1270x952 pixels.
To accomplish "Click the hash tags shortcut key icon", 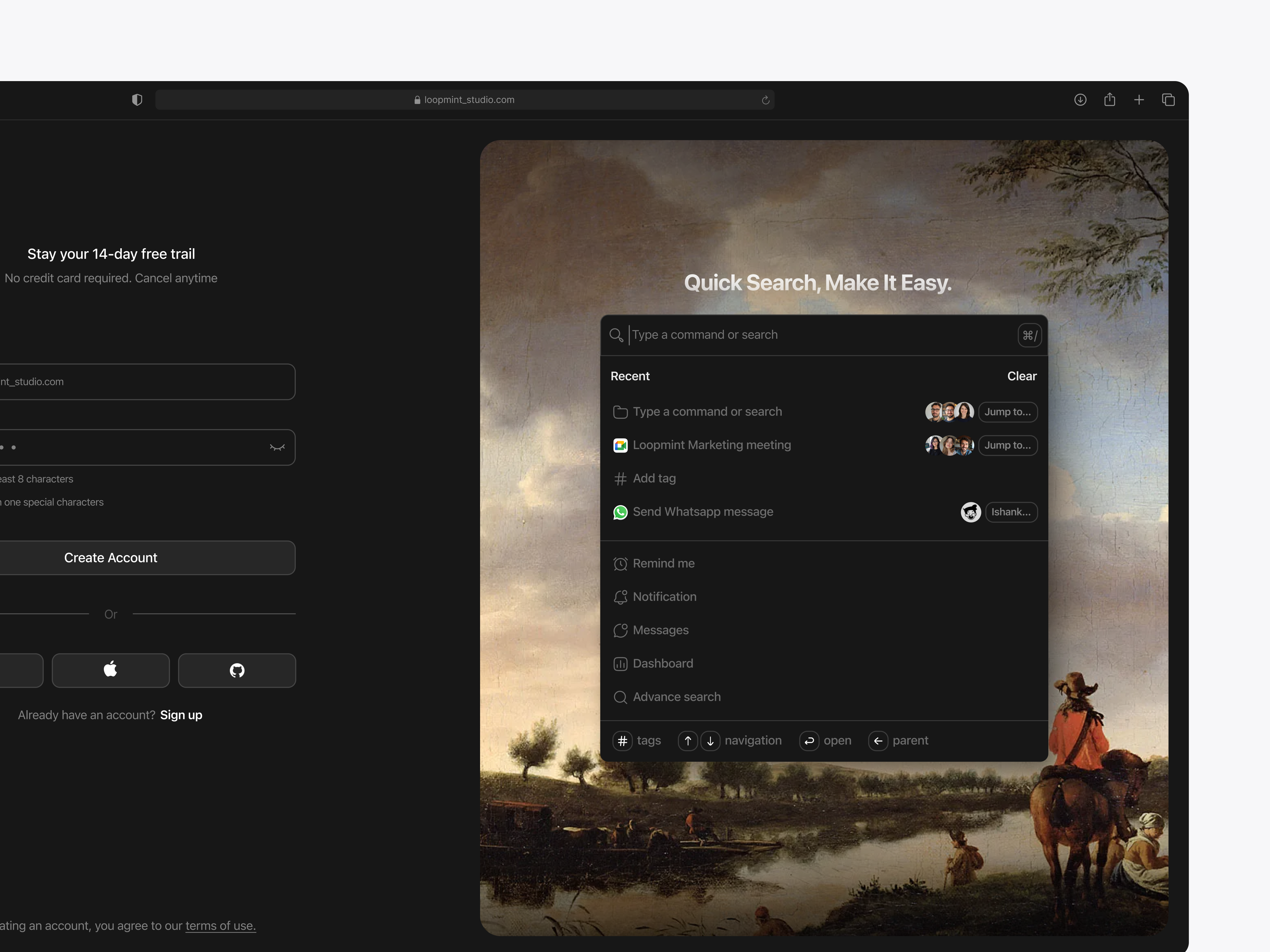I will [622, 741].
